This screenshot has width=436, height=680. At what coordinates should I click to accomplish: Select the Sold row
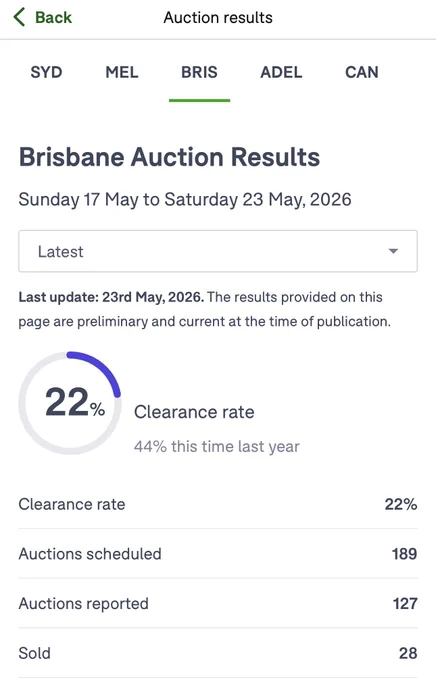pyautogui.click(x=218, y=653)
